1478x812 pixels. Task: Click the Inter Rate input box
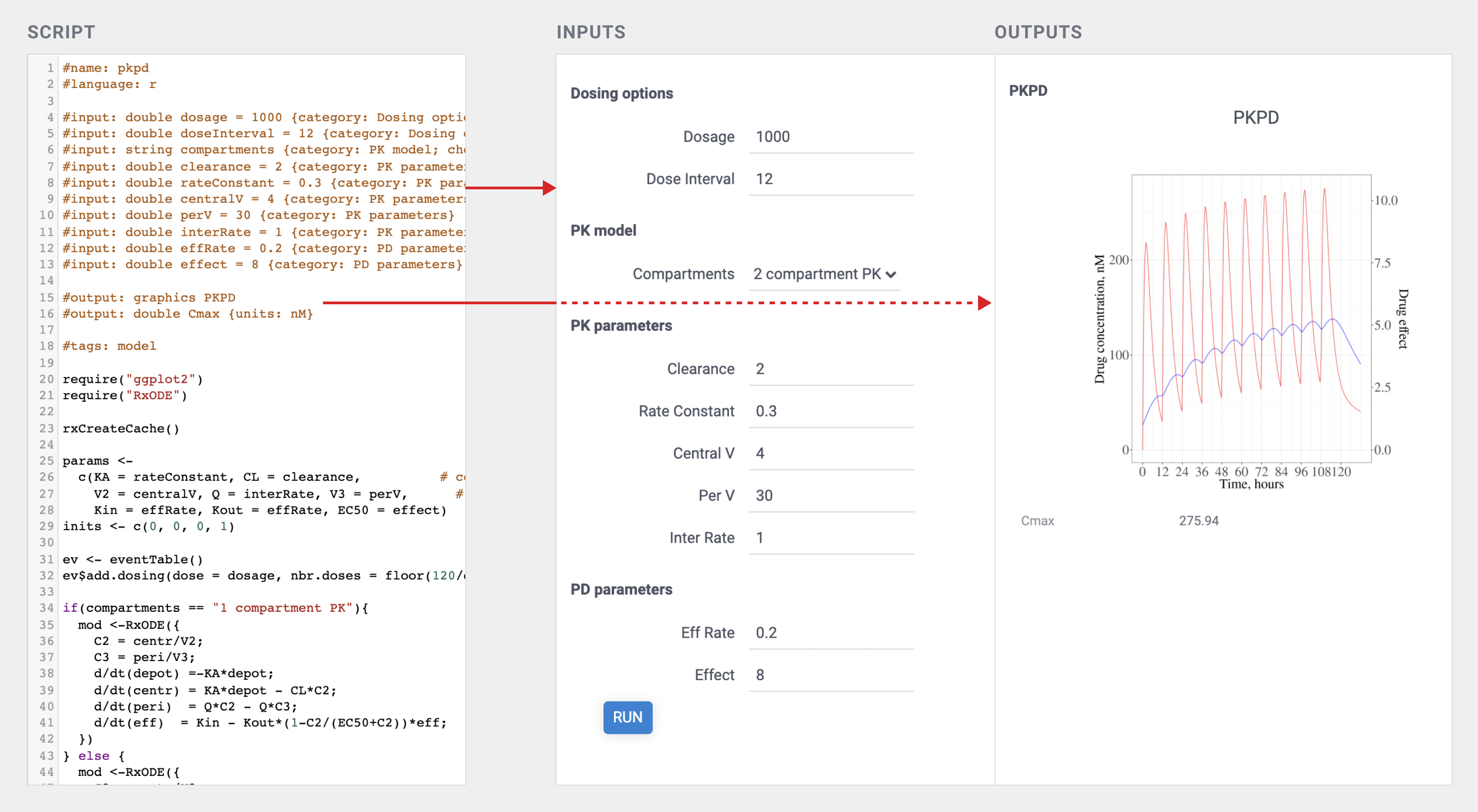pyautogui.click(x=830, y=538)
